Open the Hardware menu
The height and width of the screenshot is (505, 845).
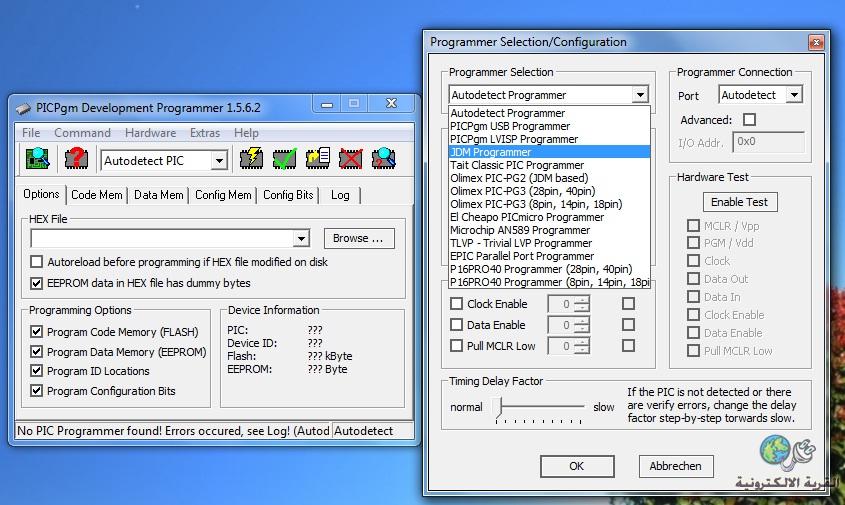(150, 133)
